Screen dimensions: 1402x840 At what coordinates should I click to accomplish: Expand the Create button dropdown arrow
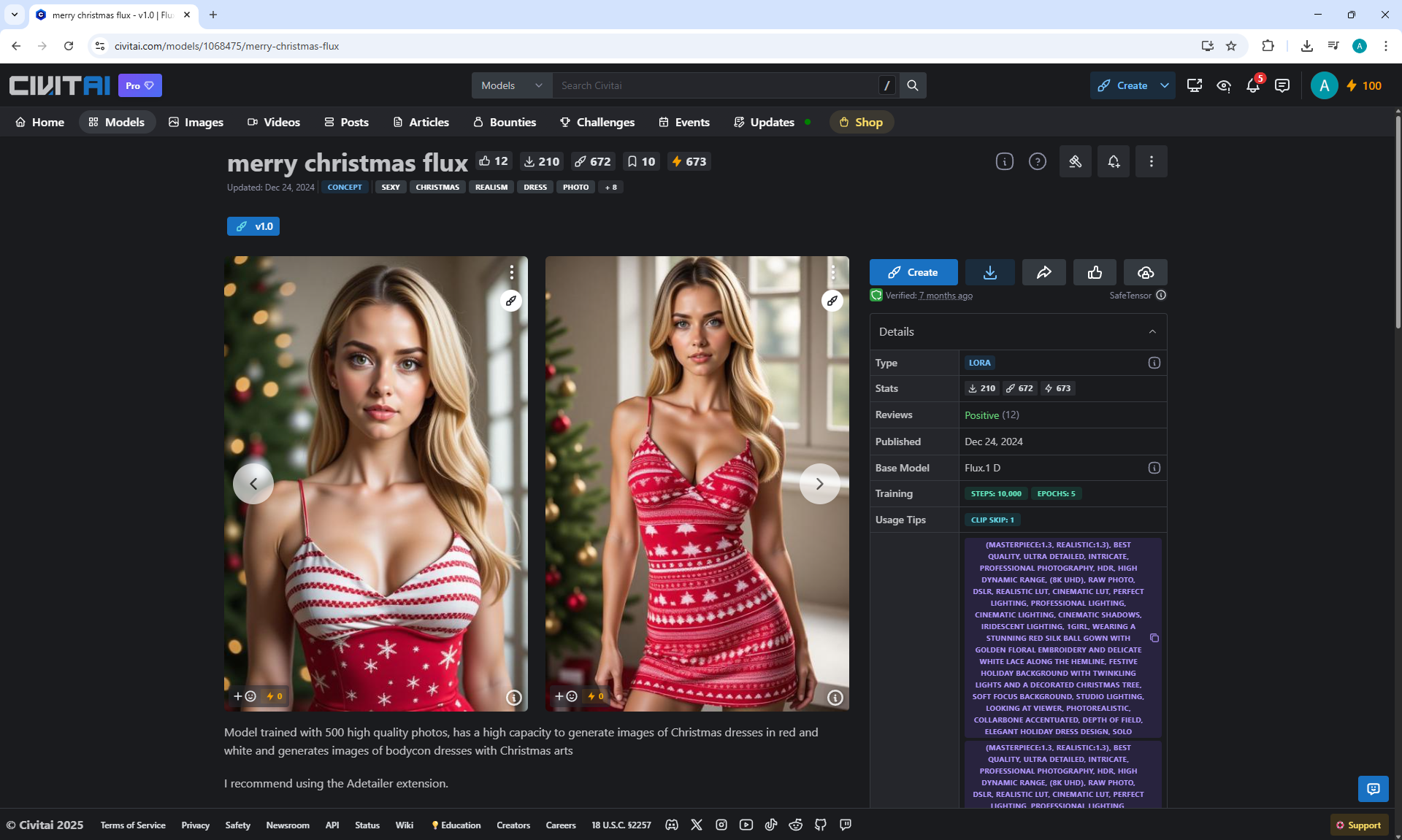1165,85
